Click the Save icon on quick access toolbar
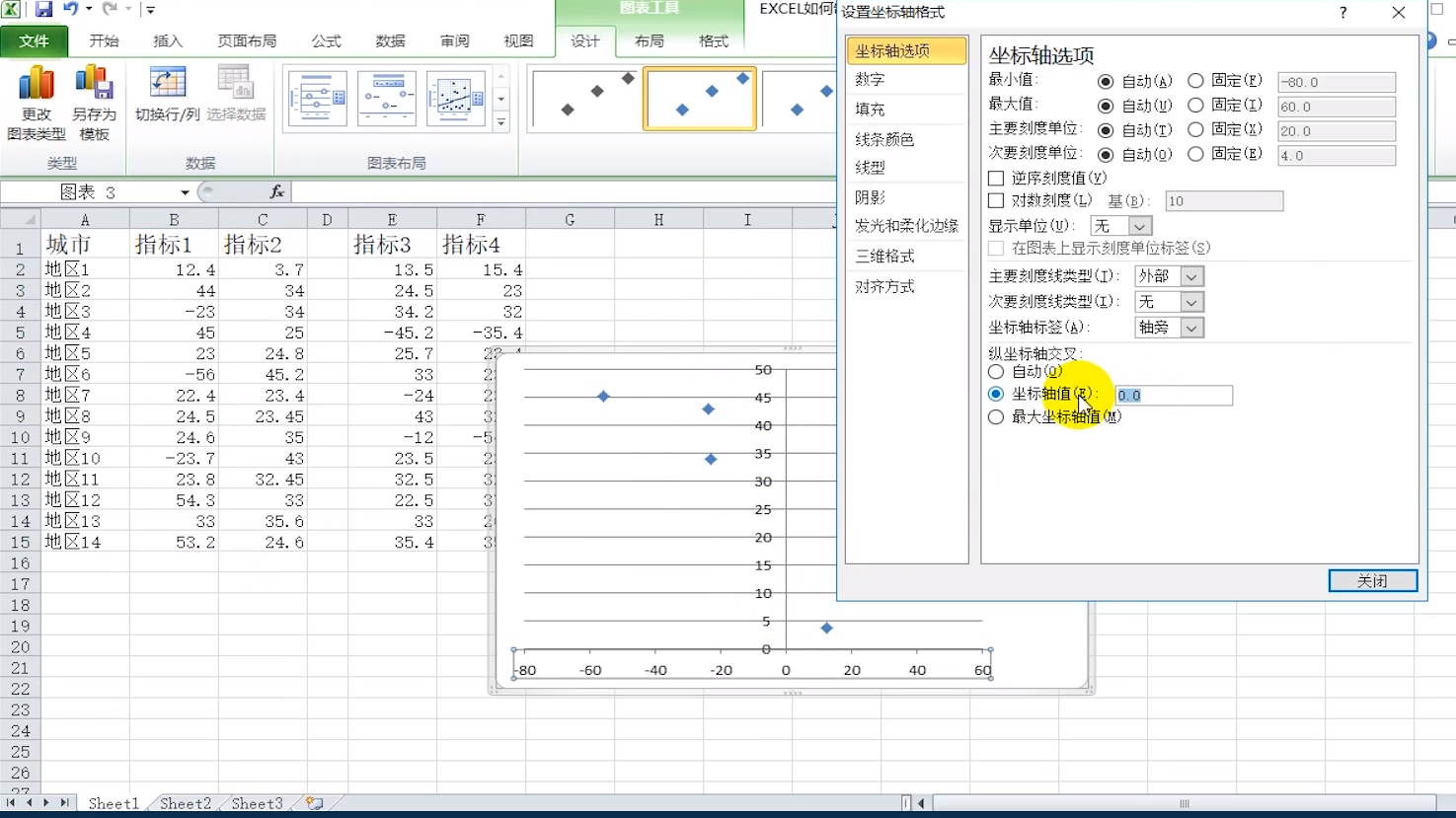The height and width of the screenshot is (818, 1456). (42, 8)
